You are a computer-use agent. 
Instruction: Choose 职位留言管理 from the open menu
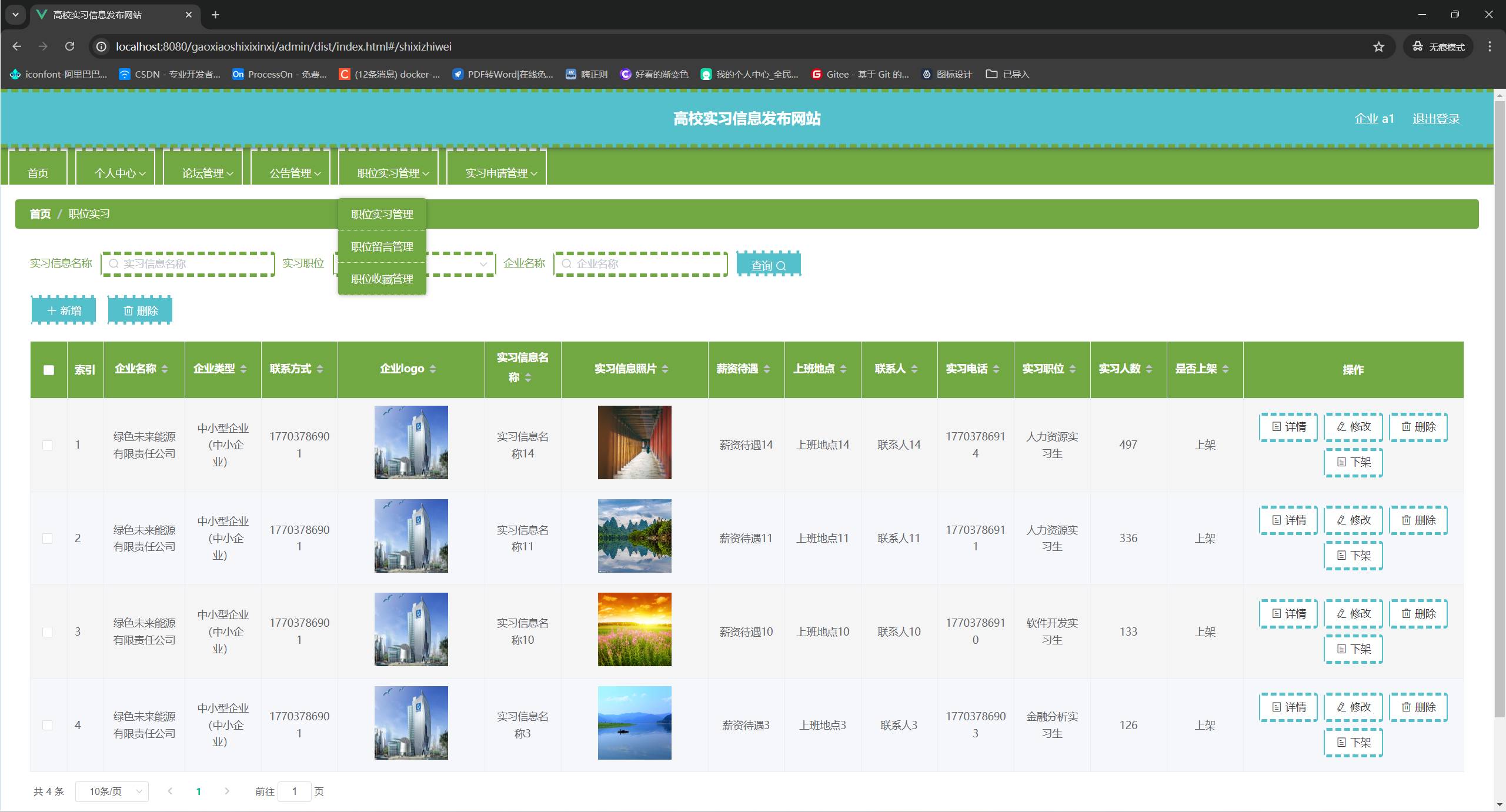click(x=382, y=247)
